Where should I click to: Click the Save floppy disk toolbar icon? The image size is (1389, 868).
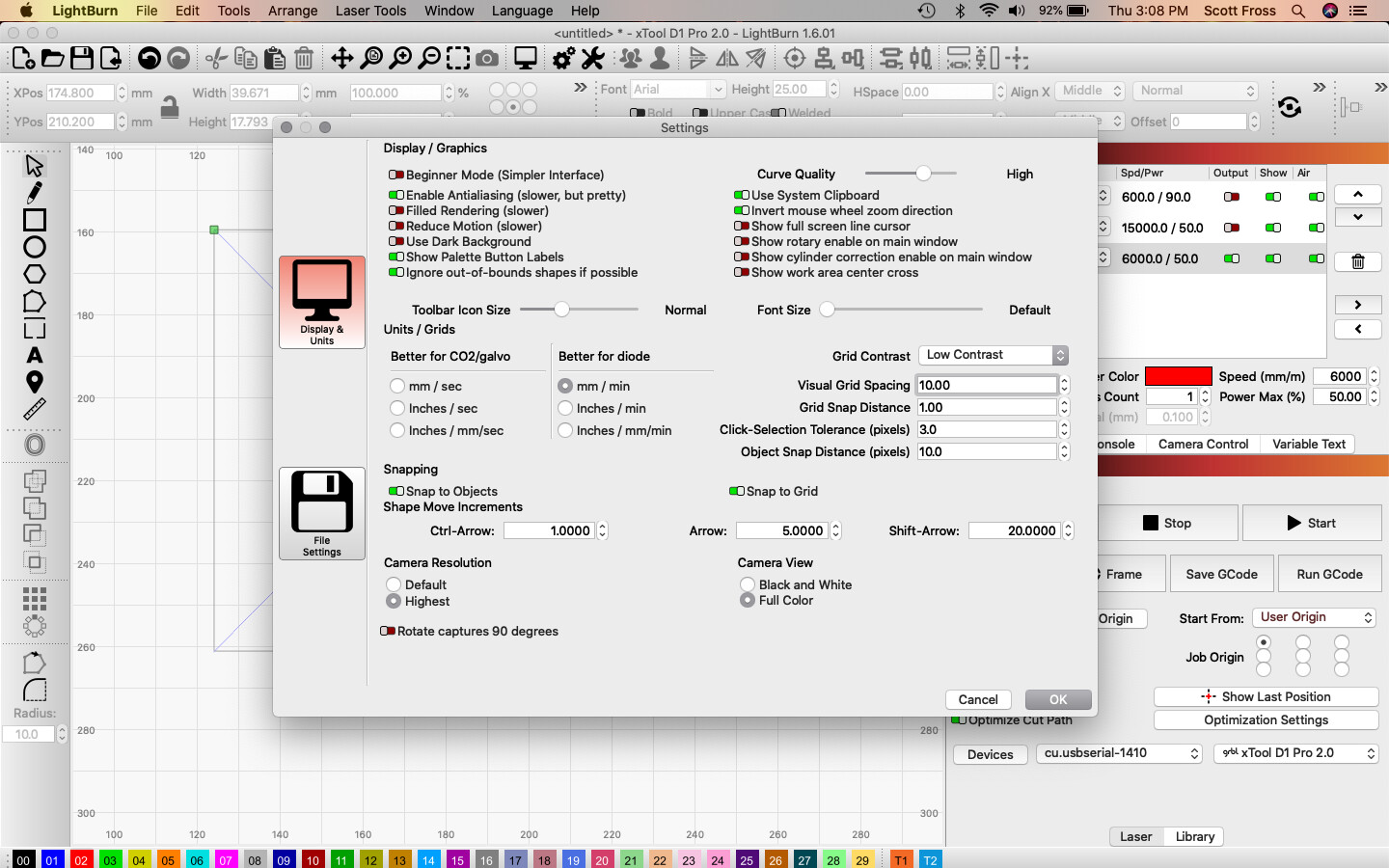coord(82,59)
